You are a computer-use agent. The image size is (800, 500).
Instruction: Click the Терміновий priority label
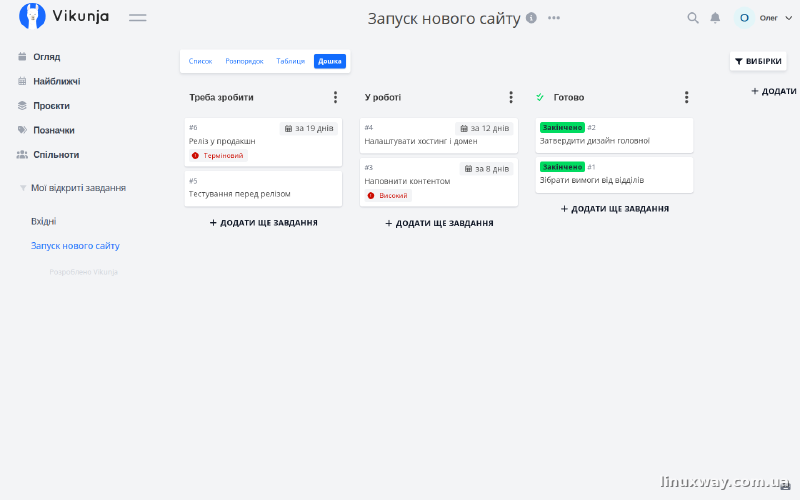218,156
